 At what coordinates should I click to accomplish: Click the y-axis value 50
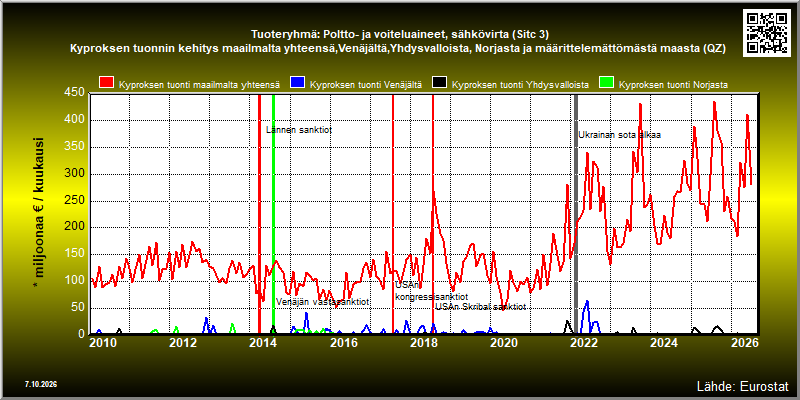(78, 308)
